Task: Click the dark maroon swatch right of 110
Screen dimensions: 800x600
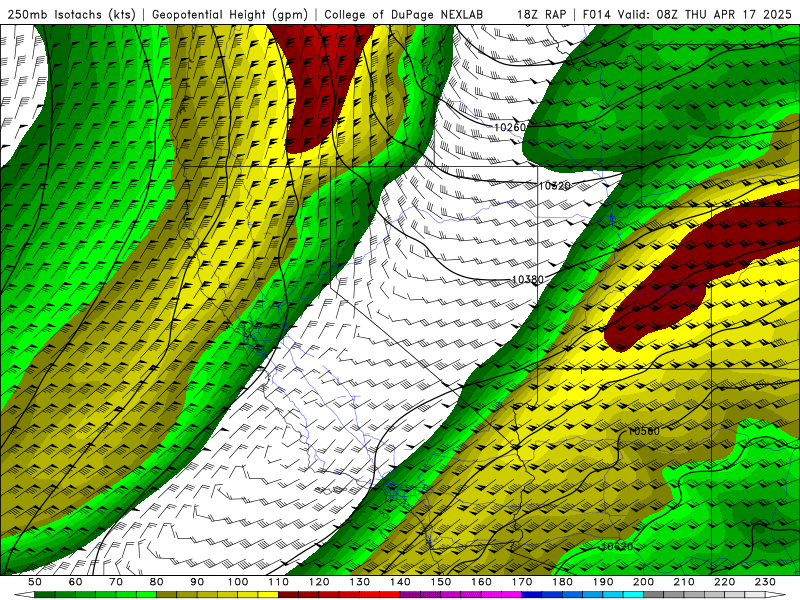Action: click(x=289, y=595)
